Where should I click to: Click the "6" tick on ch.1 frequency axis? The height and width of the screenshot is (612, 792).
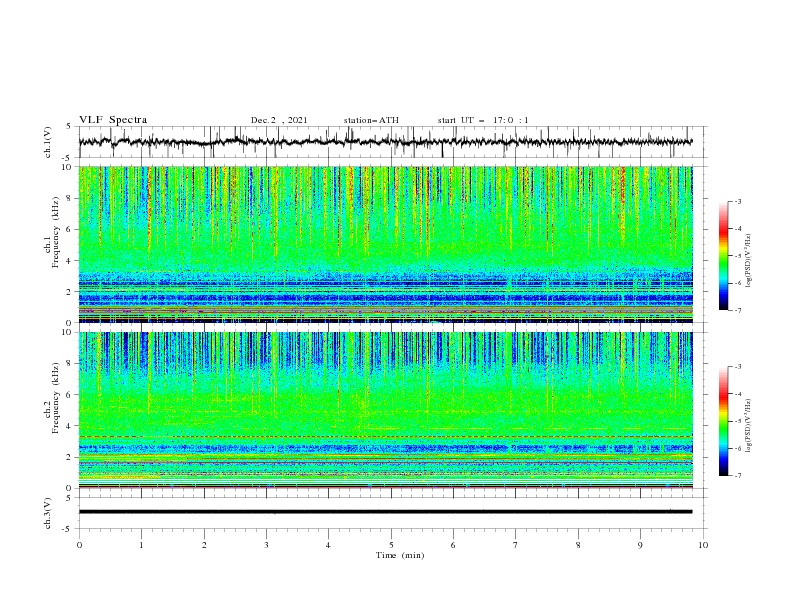point(70,229)
